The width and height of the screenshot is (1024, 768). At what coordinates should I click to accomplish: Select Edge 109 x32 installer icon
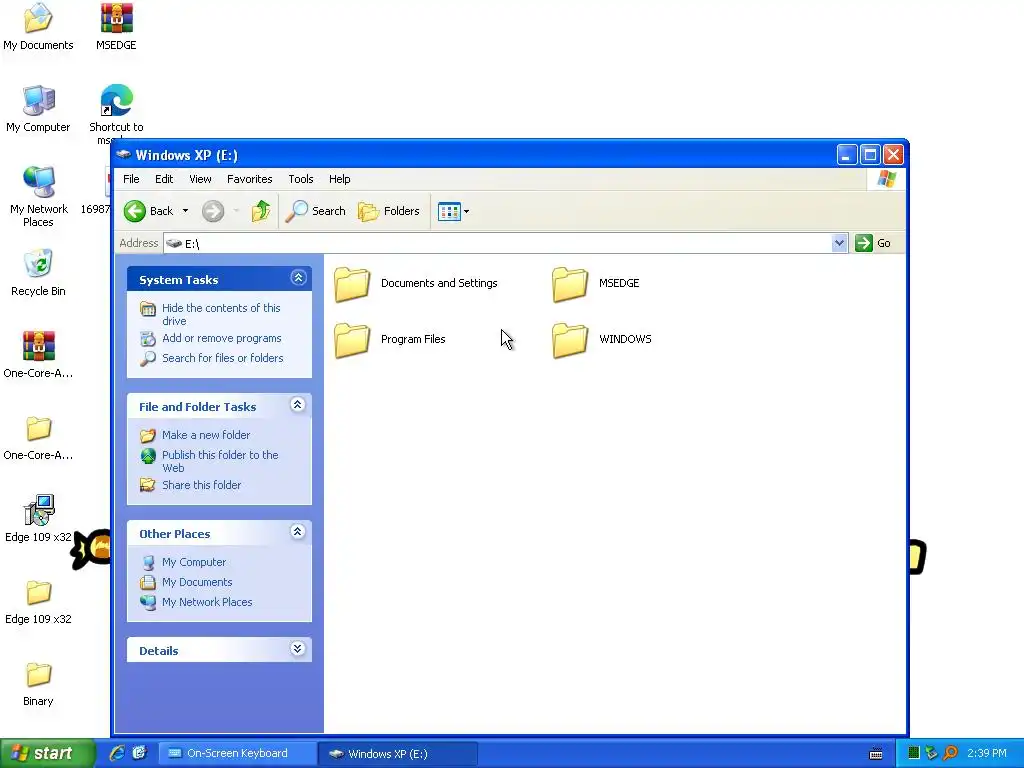coord(38,519)
